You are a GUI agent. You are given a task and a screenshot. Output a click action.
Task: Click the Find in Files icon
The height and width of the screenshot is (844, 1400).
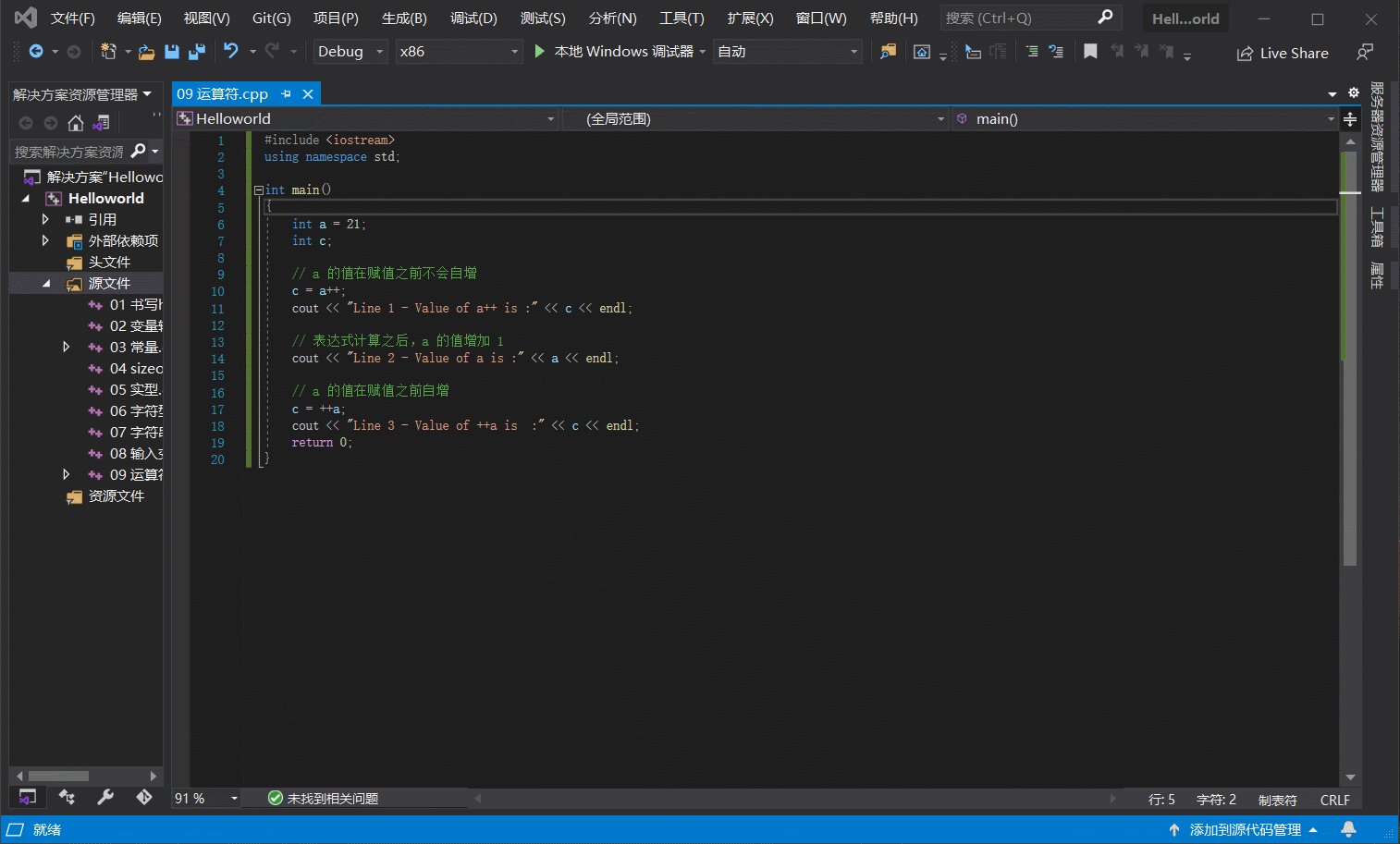coord(888,52)
